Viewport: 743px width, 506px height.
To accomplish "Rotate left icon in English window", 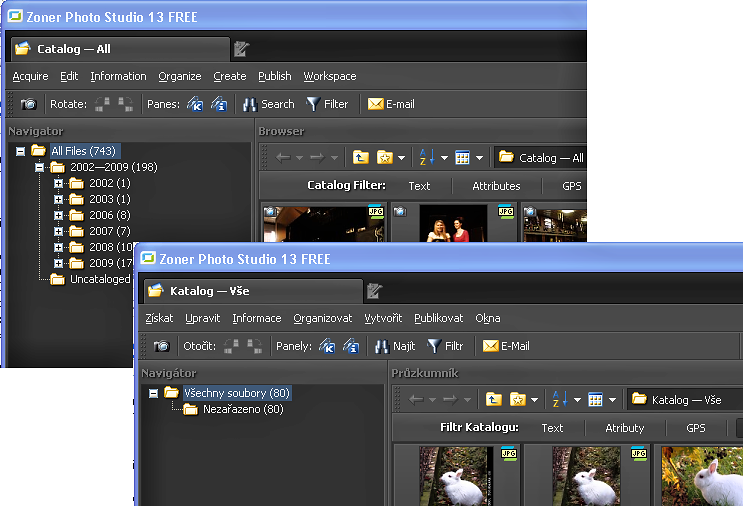I will (x=102, y=104).
